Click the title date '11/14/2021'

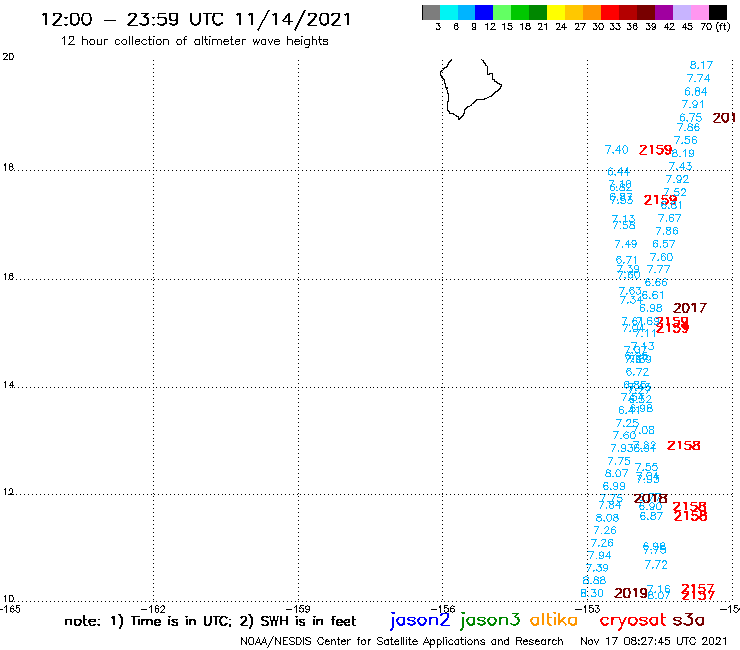[293, 19]
